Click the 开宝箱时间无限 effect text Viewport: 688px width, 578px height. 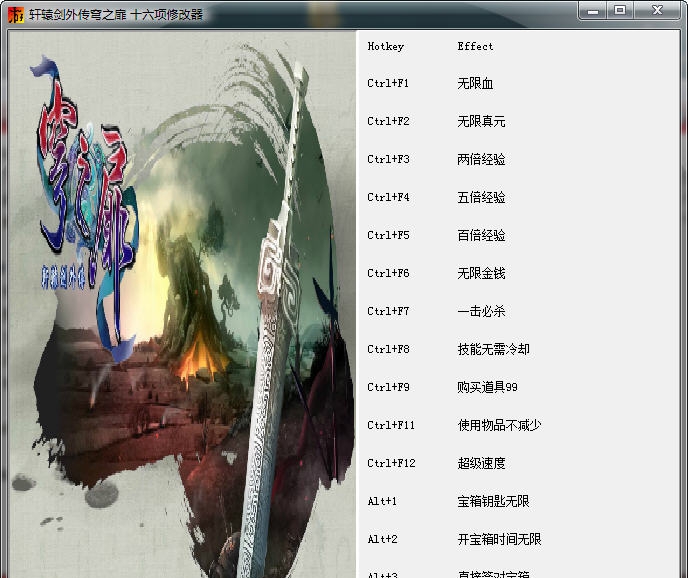[499, 539]
